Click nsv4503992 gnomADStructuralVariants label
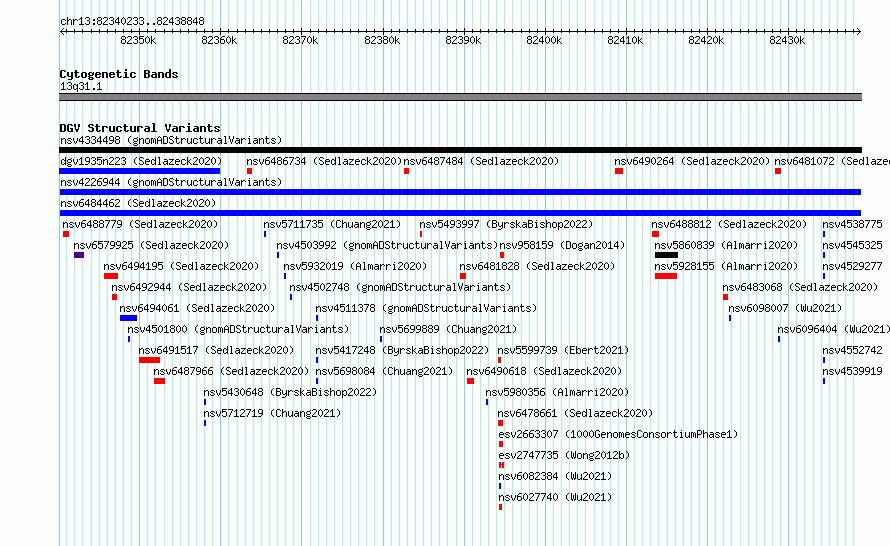 point(387,245)
